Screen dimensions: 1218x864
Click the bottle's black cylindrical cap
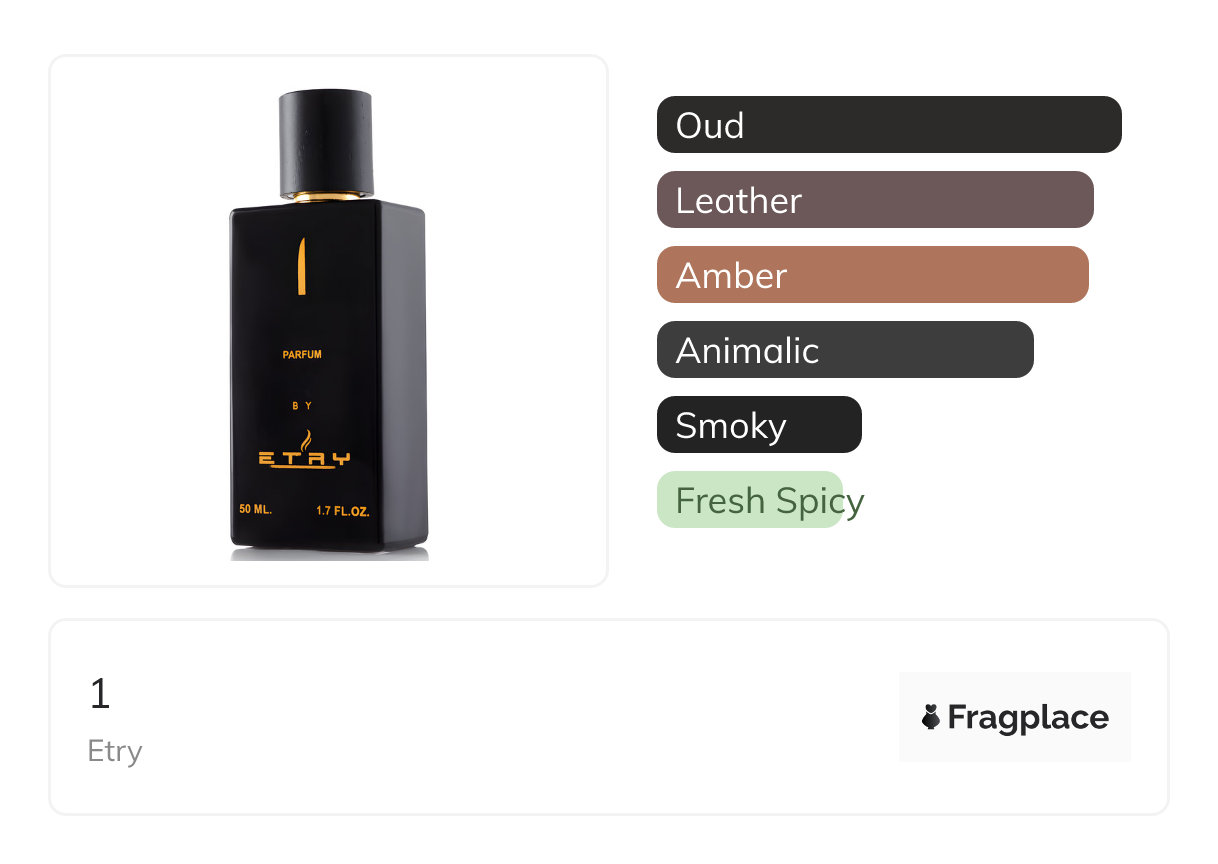point(326,142)
